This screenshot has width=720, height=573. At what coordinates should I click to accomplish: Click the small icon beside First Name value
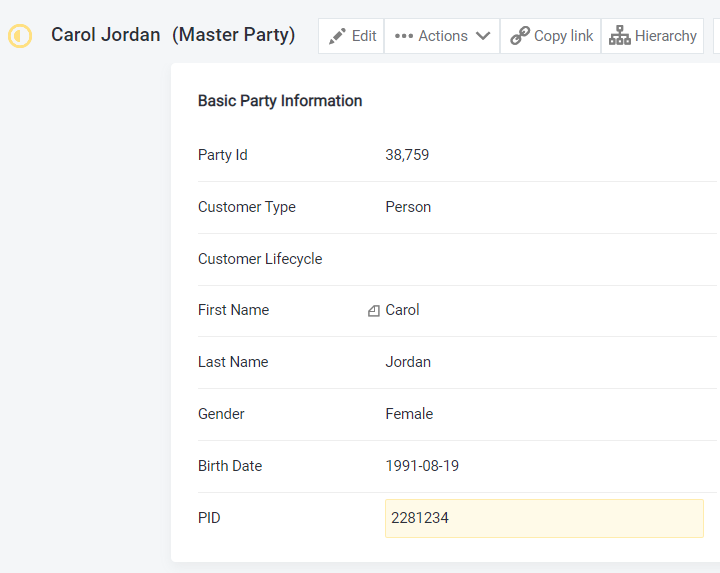point(374,311)
